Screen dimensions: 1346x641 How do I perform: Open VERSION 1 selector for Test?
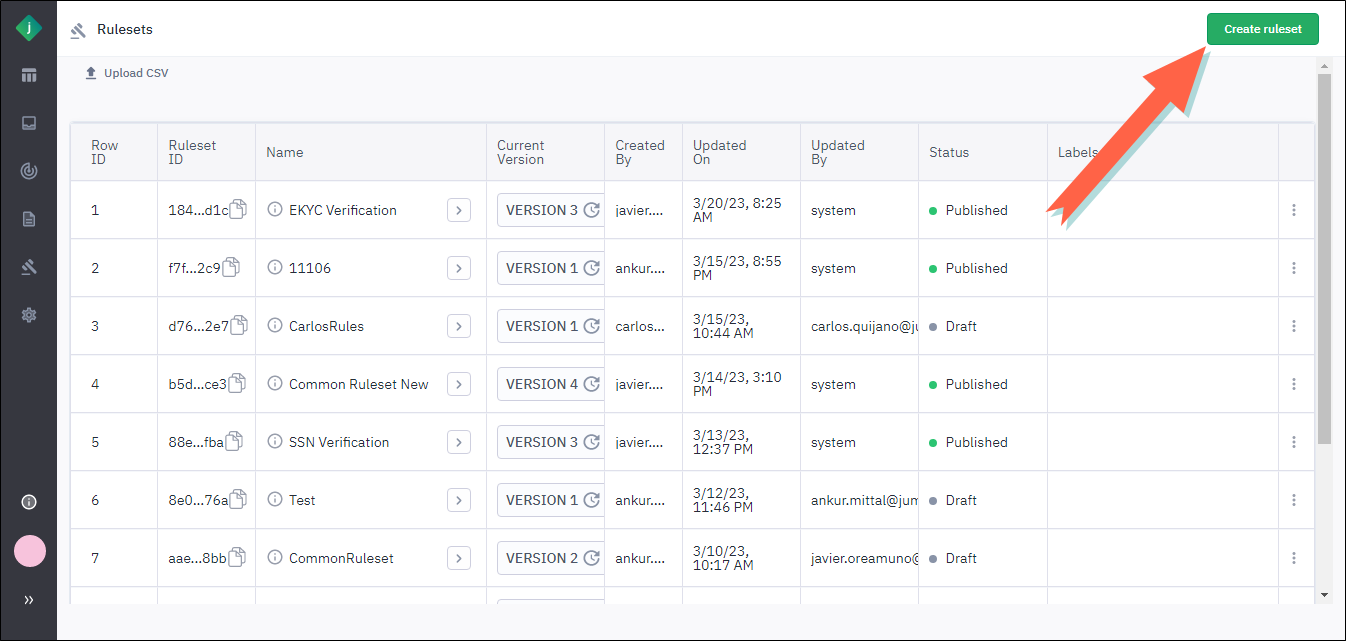point(550,500)
